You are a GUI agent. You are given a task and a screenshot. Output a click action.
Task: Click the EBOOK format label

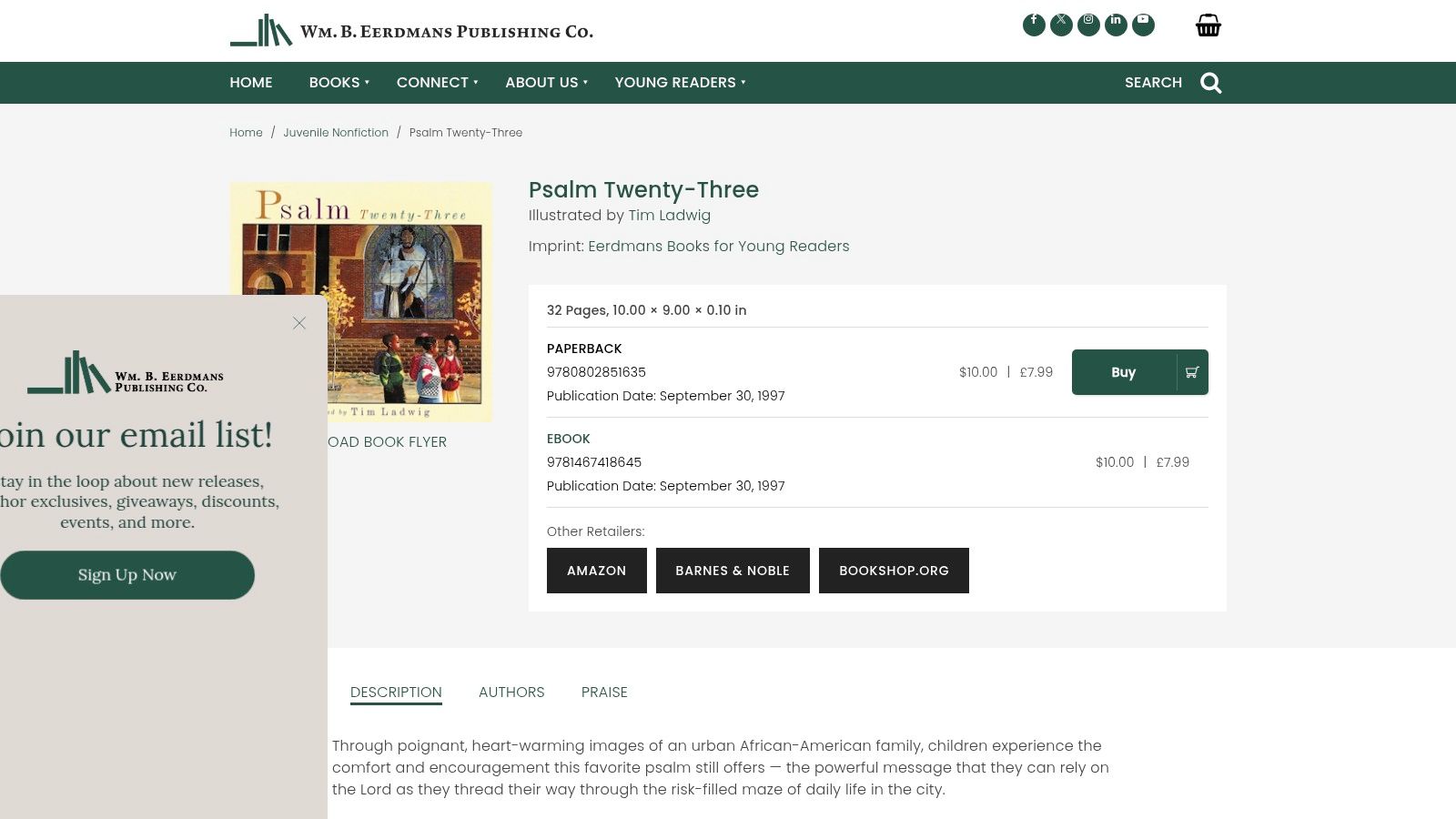569,439
